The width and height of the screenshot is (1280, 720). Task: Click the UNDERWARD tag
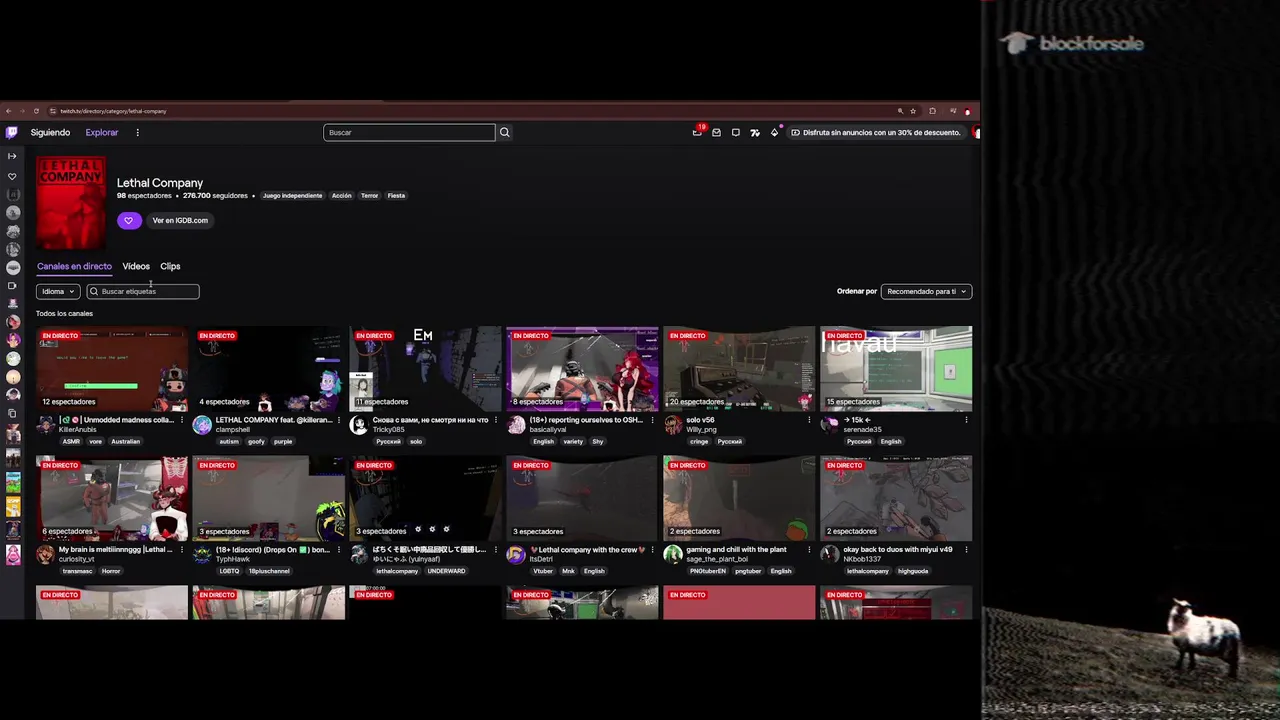tap(446, 571)
